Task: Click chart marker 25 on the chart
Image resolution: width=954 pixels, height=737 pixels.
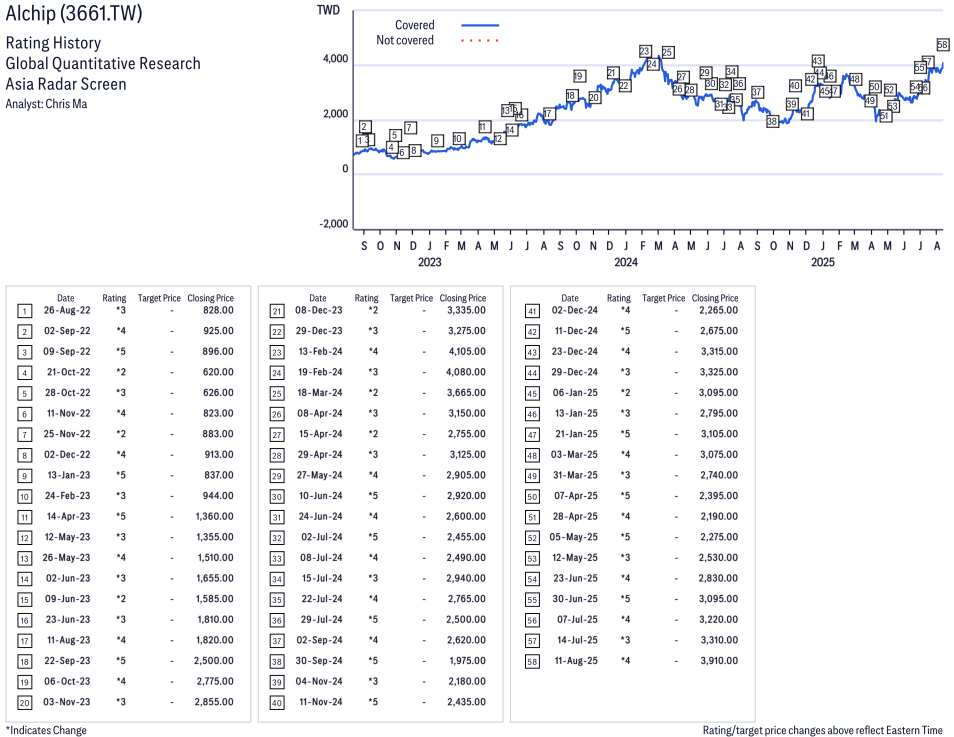Action: [667, 52]
